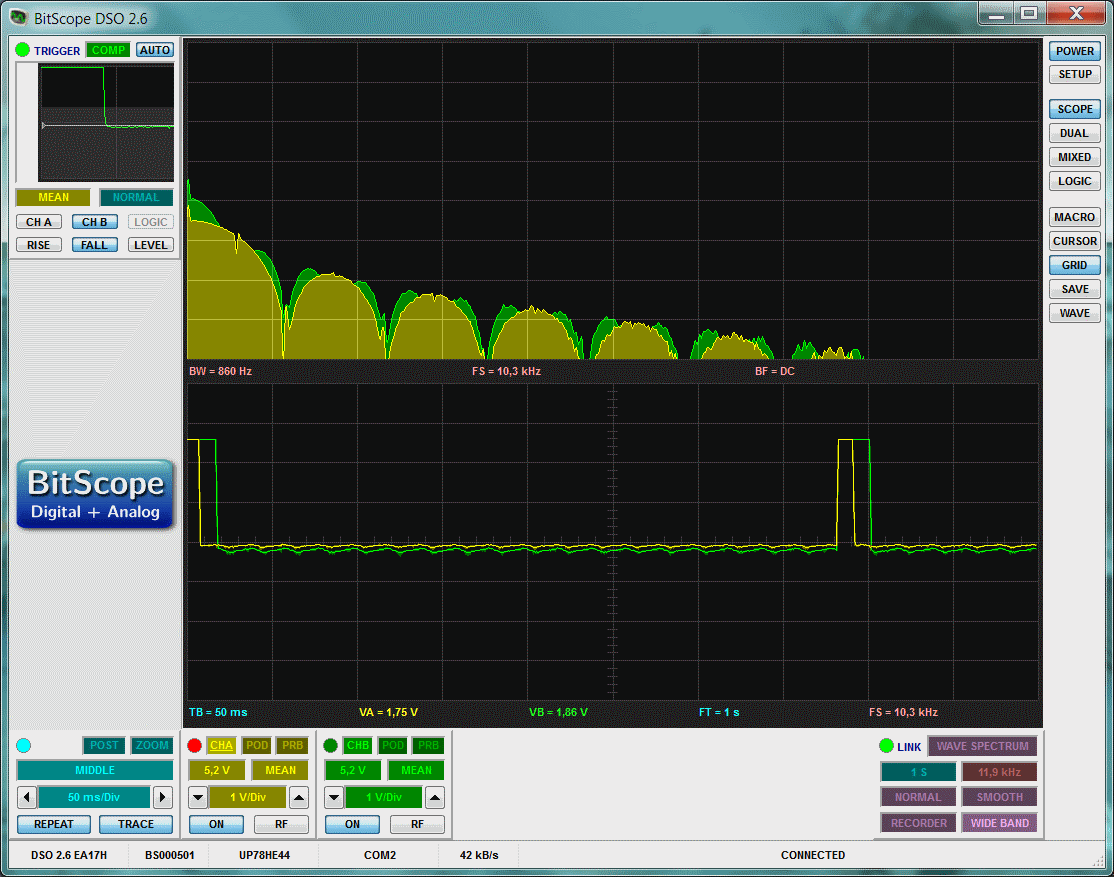Click the green trigger status light

pos(22,50)
